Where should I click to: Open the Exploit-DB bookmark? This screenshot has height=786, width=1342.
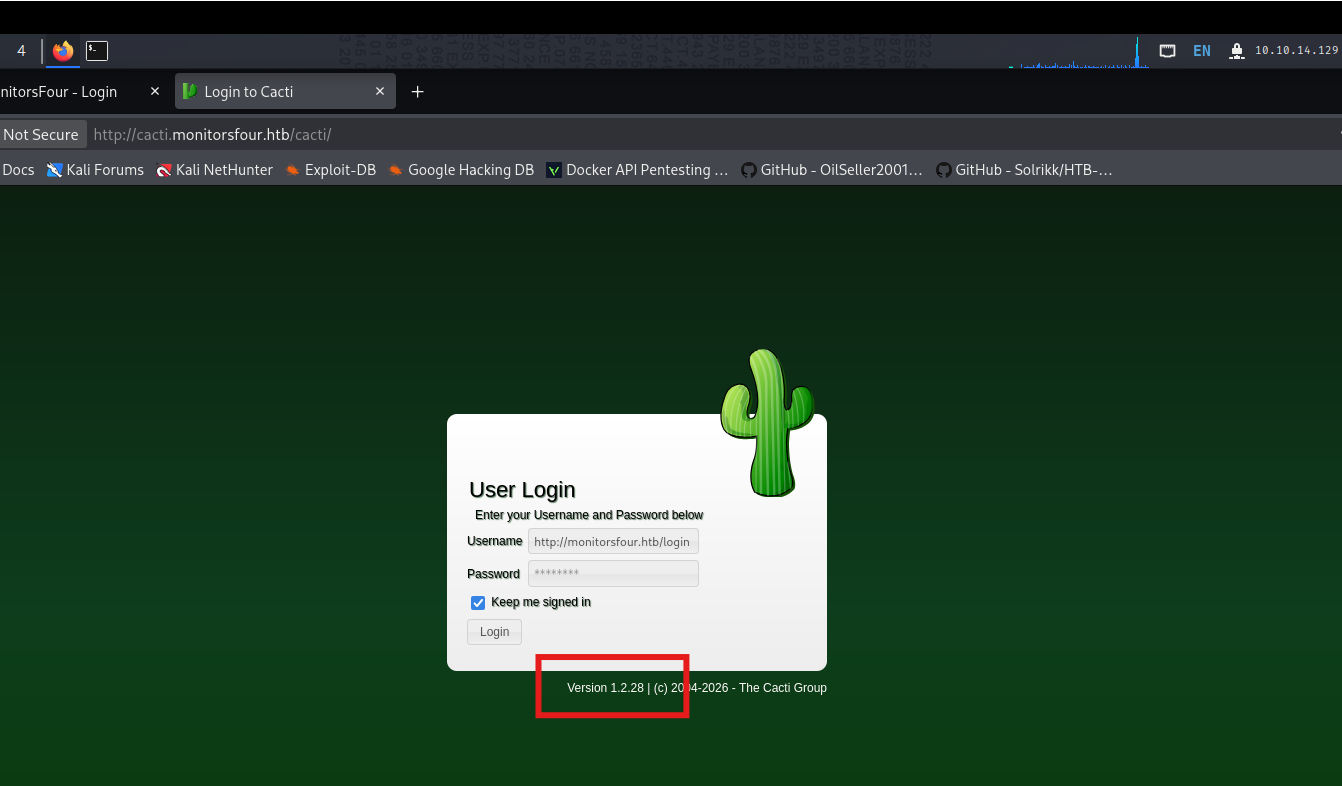point(330,170)
